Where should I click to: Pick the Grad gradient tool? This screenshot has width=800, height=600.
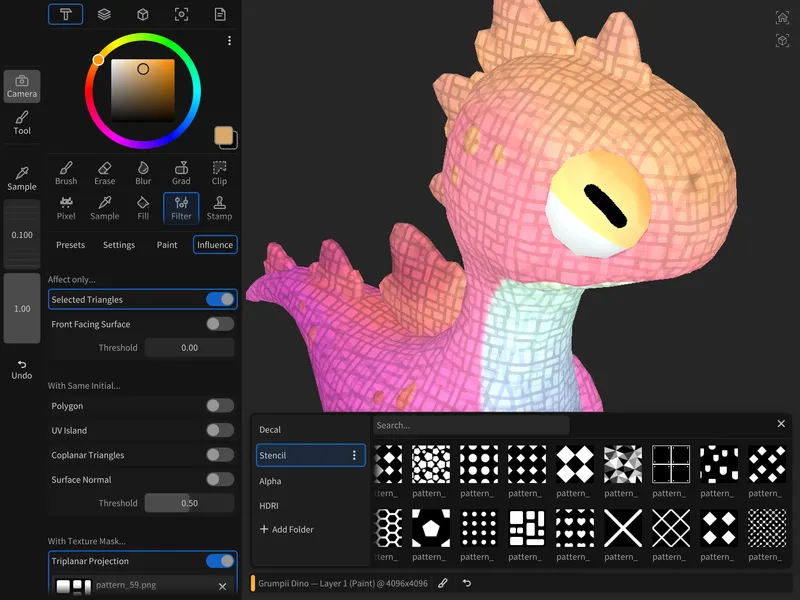point(181,173)
